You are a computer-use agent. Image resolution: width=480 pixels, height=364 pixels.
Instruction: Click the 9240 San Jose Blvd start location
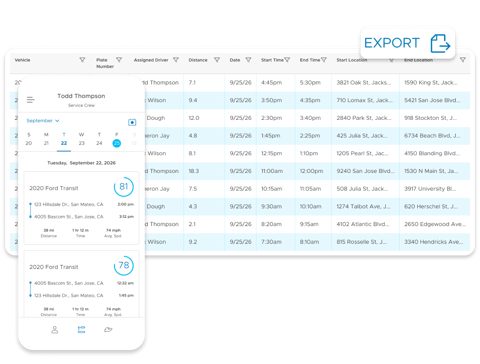(365, 171)
